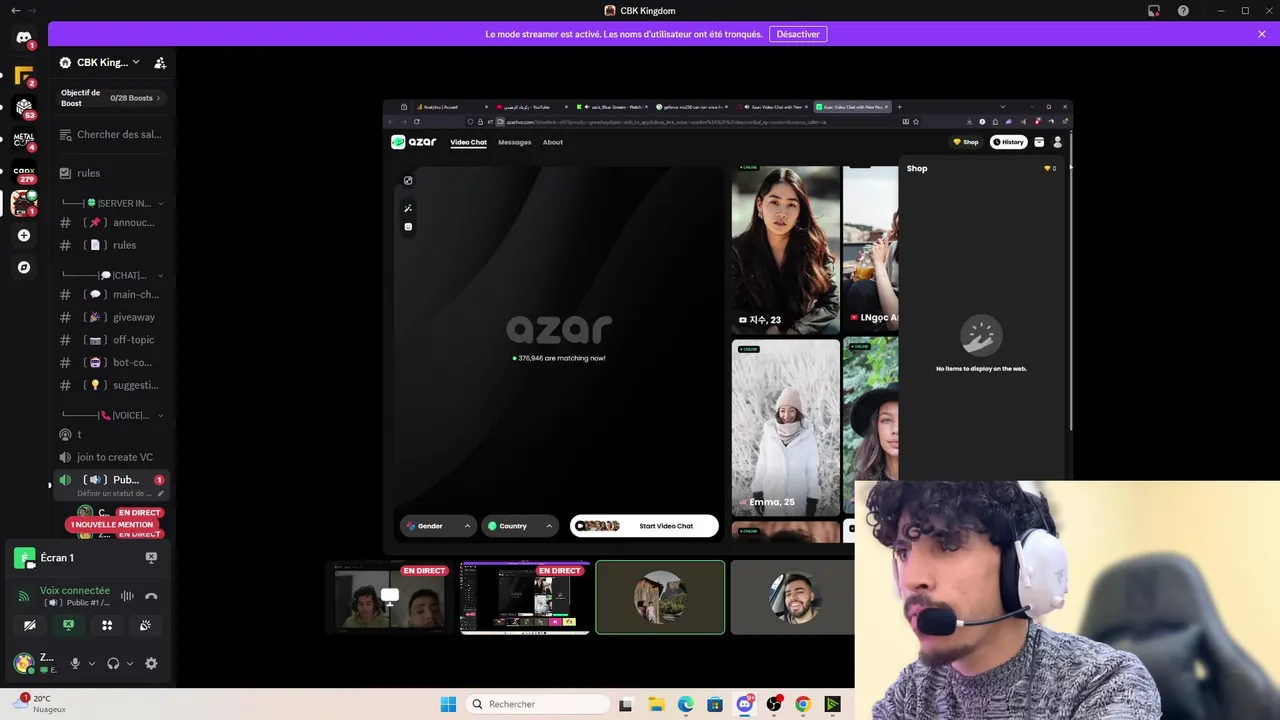The height and width of the screenshot is (720, 1280).
Task: Click the user avatar in the account panel
Action: [x=22, y=663]
